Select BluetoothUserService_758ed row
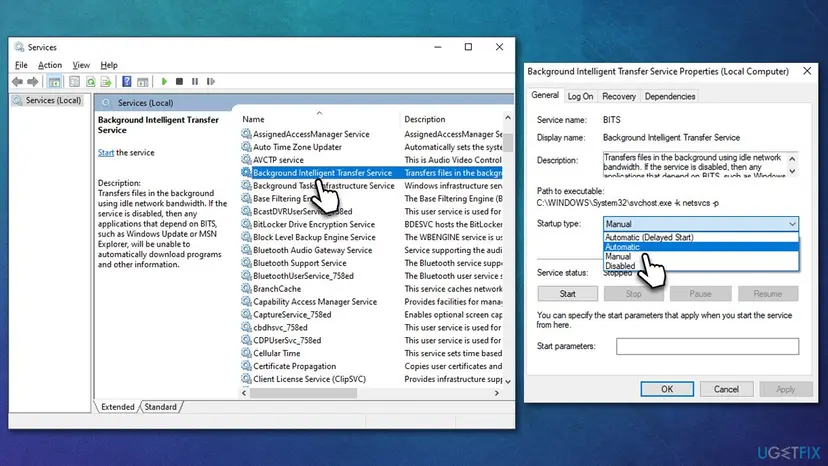Image resolution: width=828 pixels, height=466 pixels. coord(371,276)
